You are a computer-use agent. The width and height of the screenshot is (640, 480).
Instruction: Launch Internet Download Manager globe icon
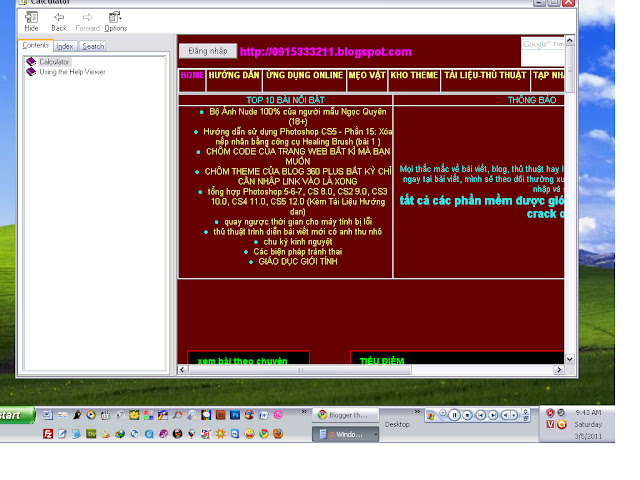120,434
